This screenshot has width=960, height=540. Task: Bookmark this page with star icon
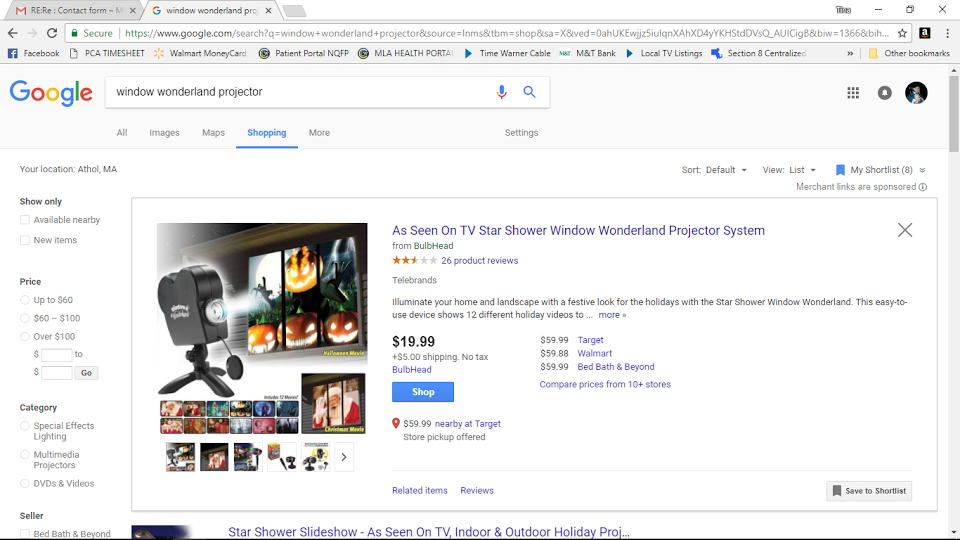click(902, 33)
